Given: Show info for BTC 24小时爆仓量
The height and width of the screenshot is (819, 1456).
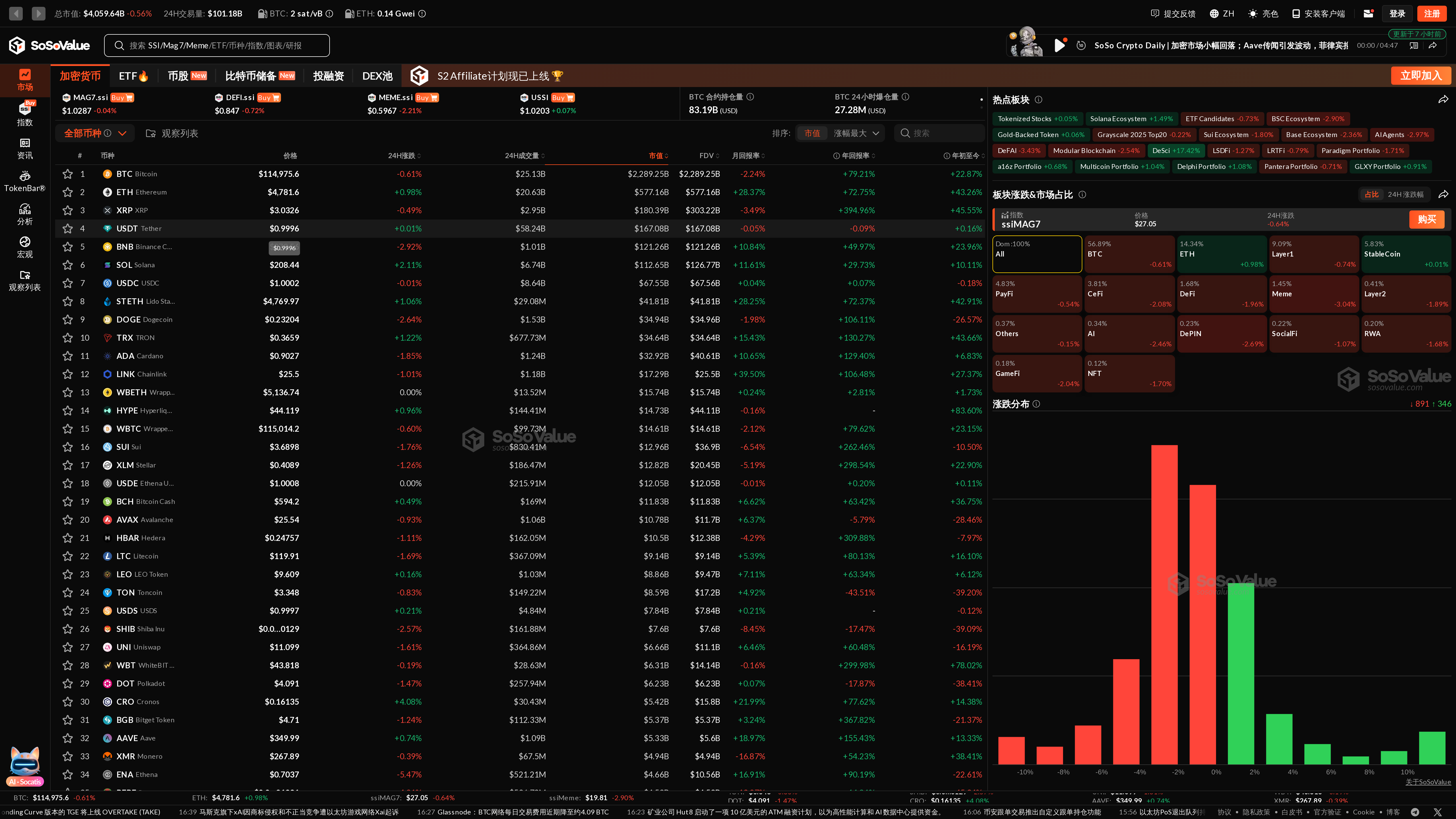Looking at the screenshot, I should click(905, 97).
